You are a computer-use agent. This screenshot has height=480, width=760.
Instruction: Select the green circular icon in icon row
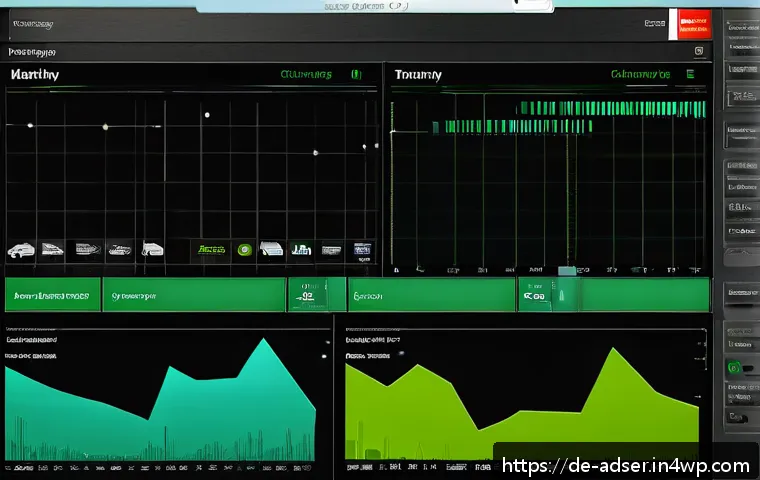[x=245, y=250]
